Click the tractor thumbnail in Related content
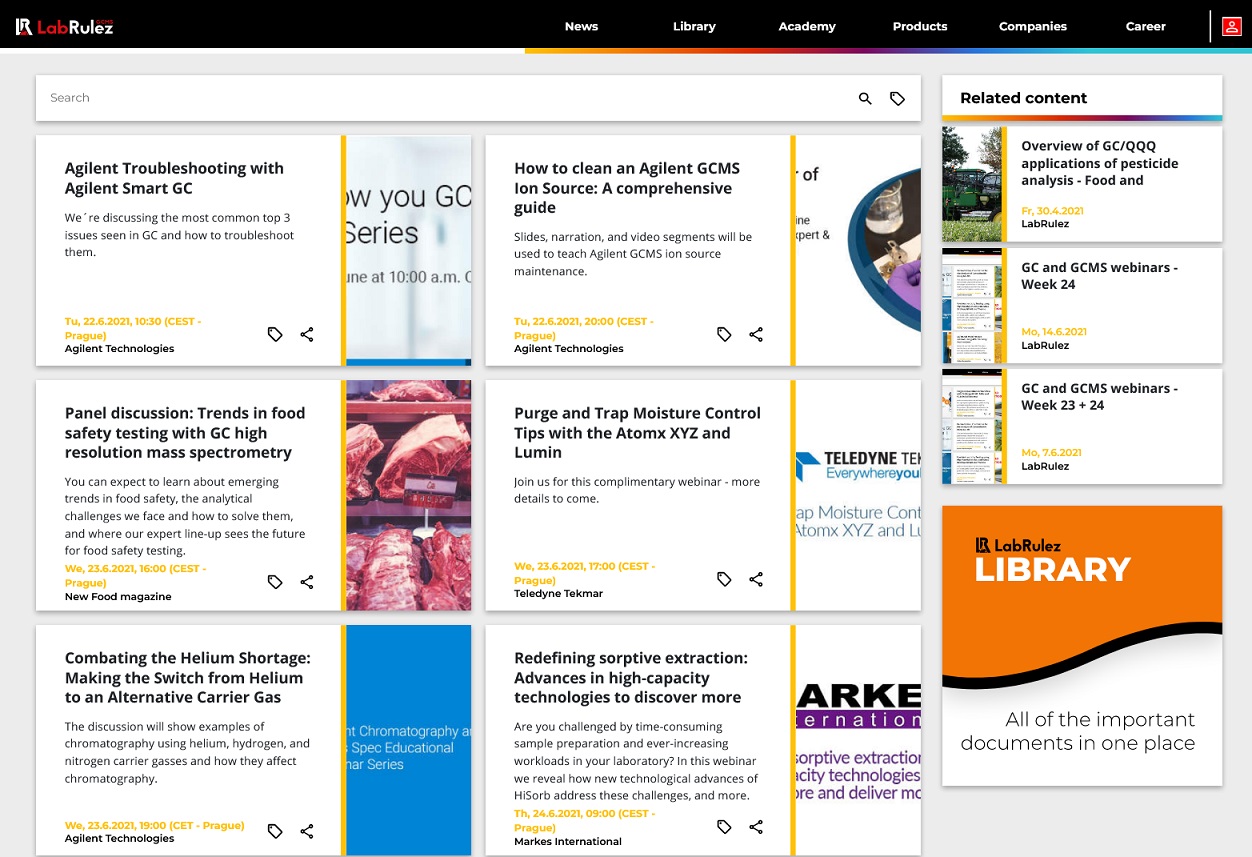1252x857 pixels. click(x=972, y=184)
